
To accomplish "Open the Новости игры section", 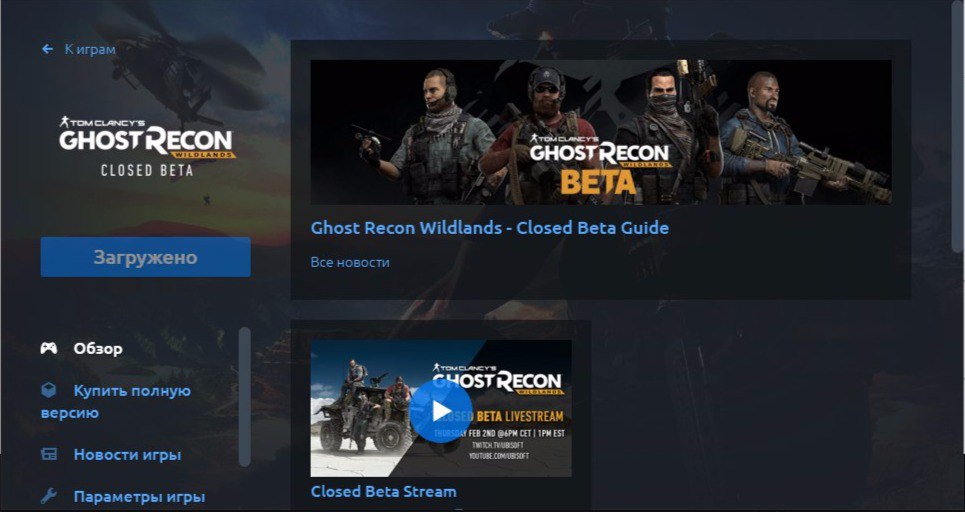I will (x=127, y=455).
